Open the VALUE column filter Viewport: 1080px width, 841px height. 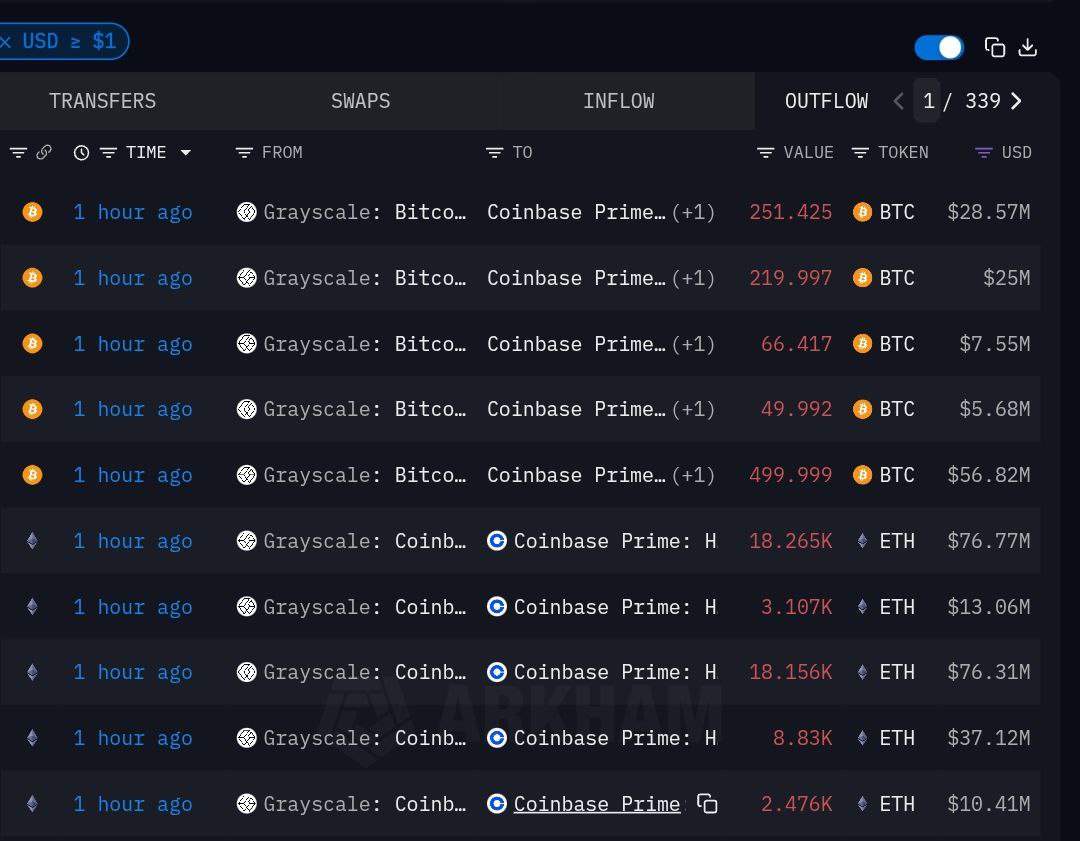pos(765,152)
